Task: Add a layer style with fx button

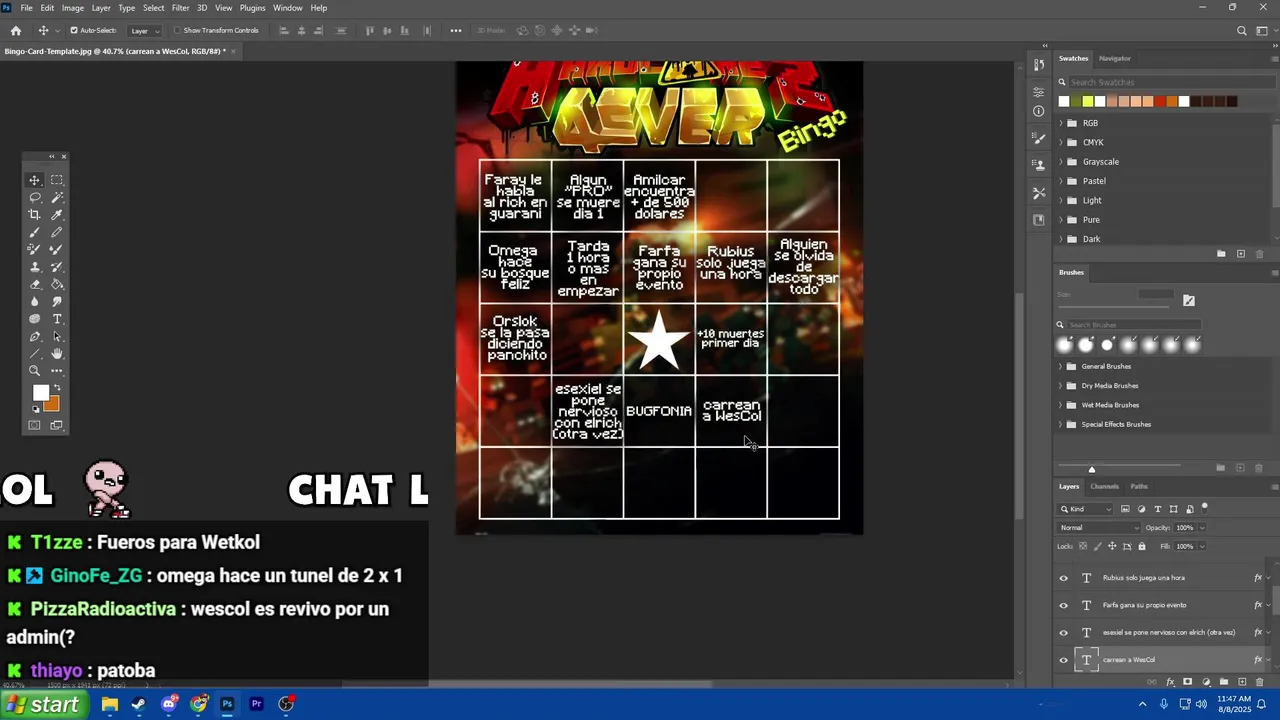Action: point(1170,682)
